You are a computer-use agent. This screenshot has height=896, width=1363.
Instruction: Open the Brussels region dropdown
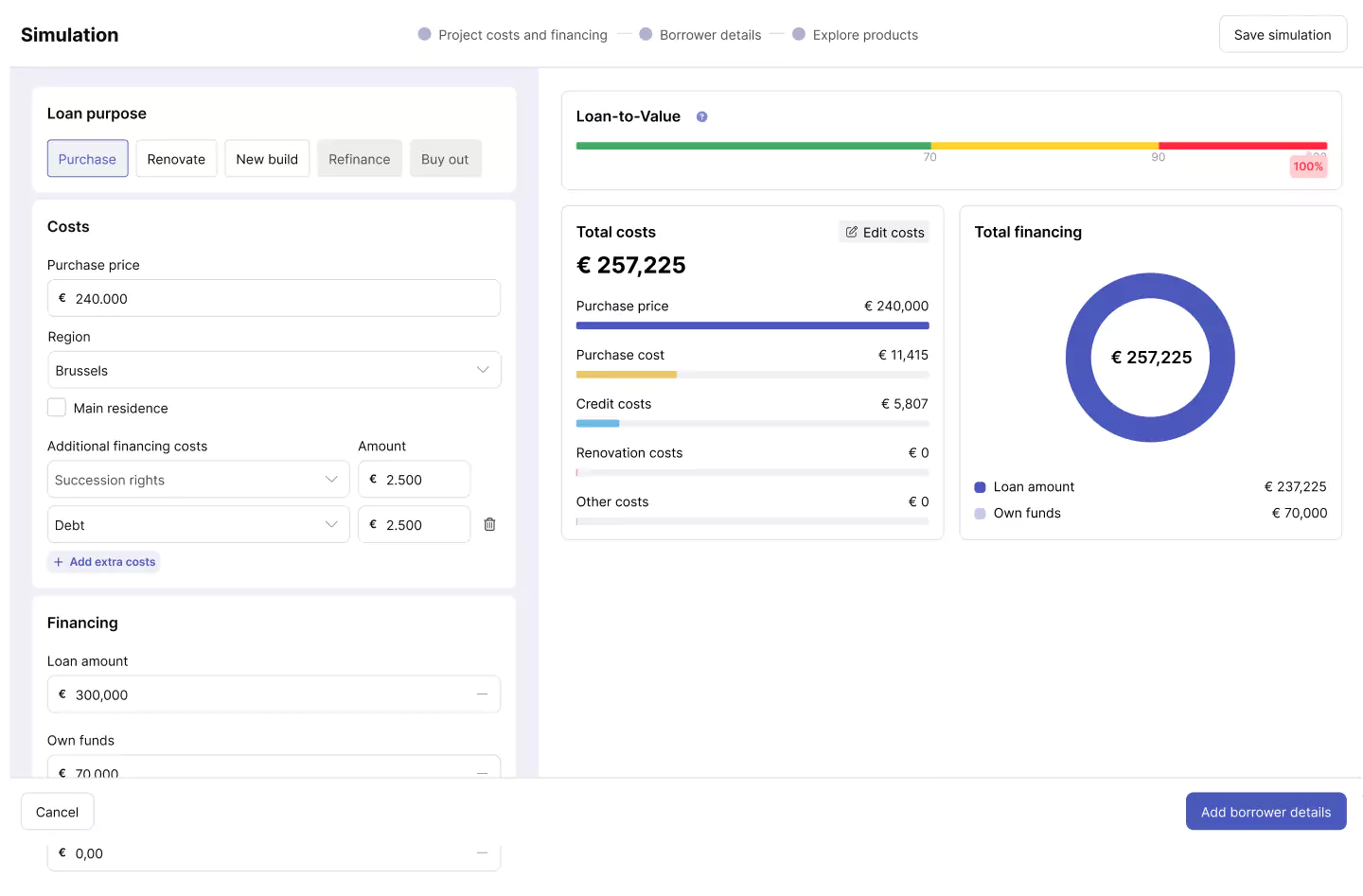(274, 370)
